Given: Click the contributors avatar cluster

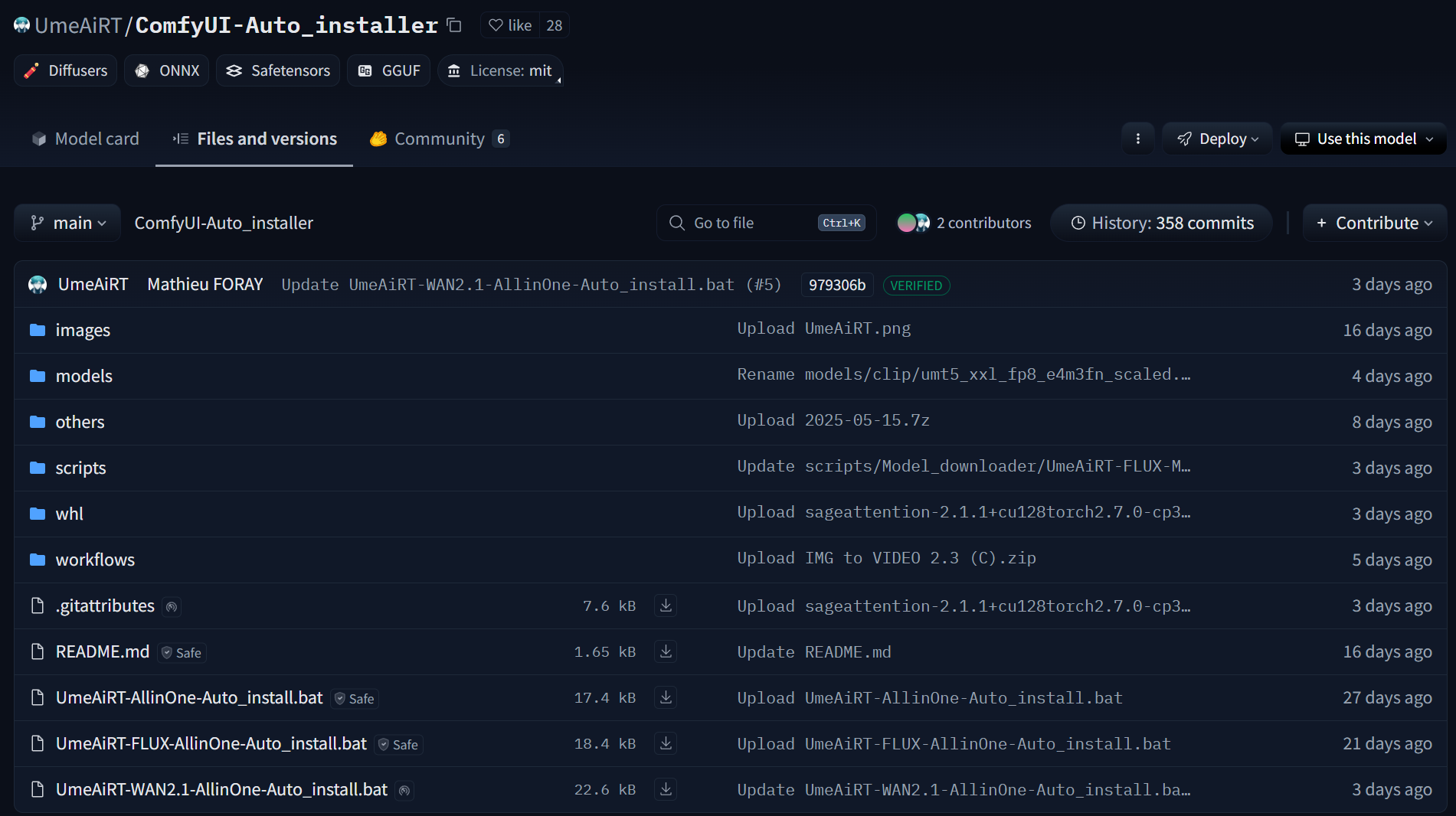Looking at the screenshot, I should (914, 223).
